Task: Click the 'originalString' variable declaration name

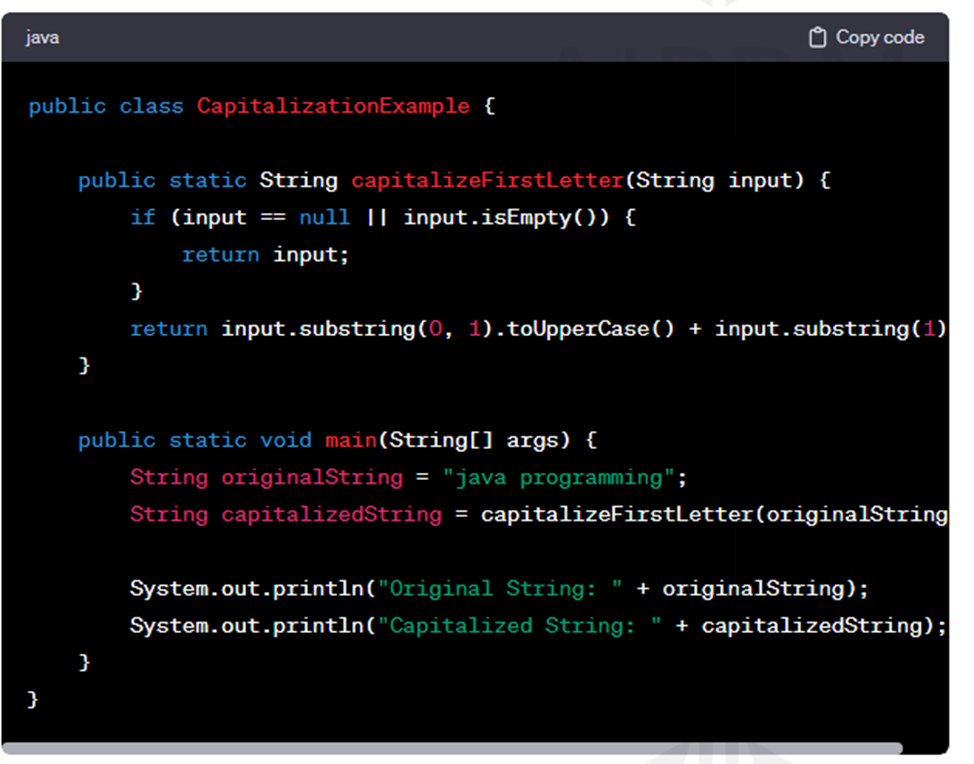Action: pos(312,478)
